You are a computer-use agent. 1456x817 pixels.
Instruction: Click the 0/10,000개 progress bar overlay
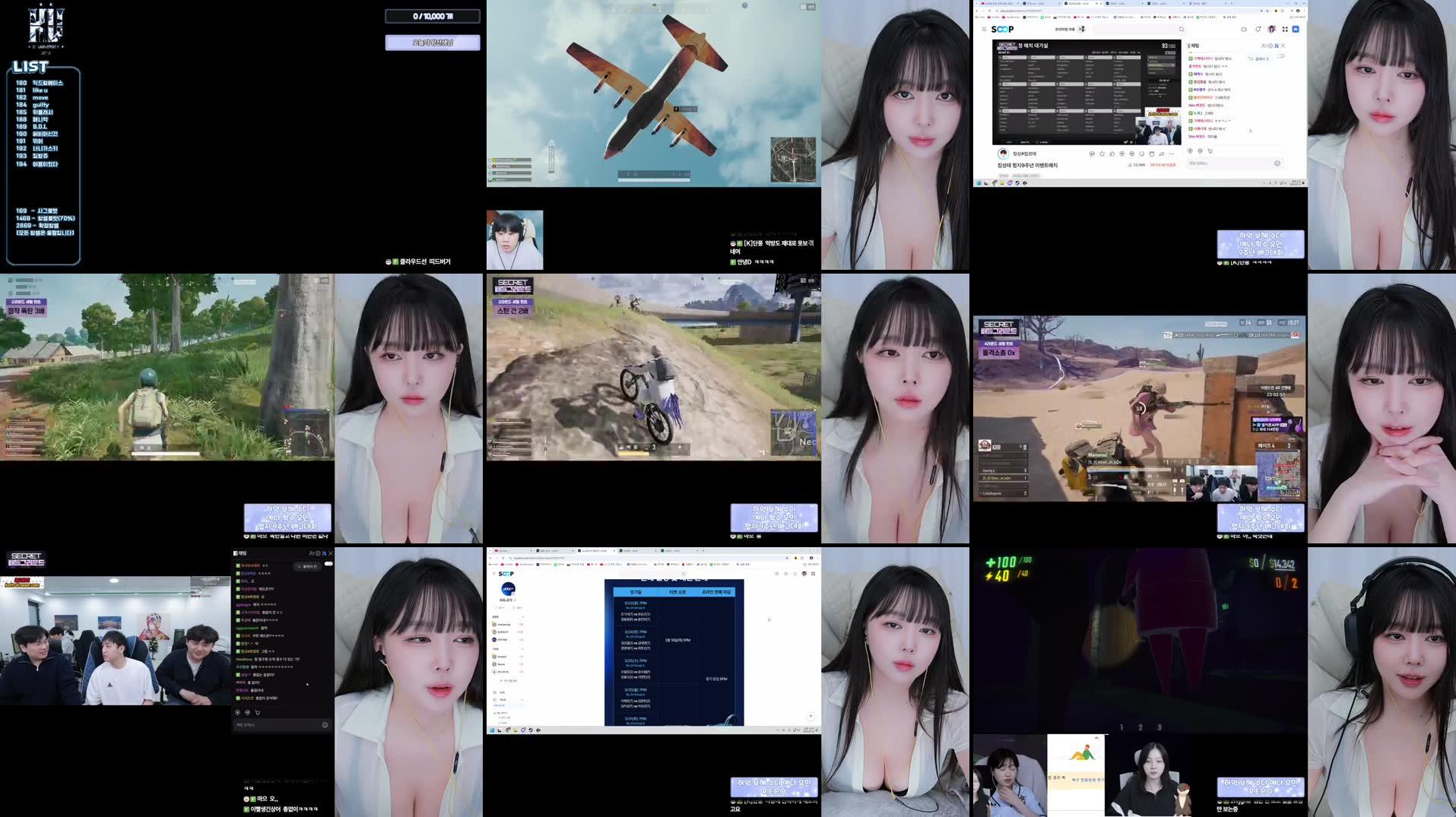click(x=433, y=15)
